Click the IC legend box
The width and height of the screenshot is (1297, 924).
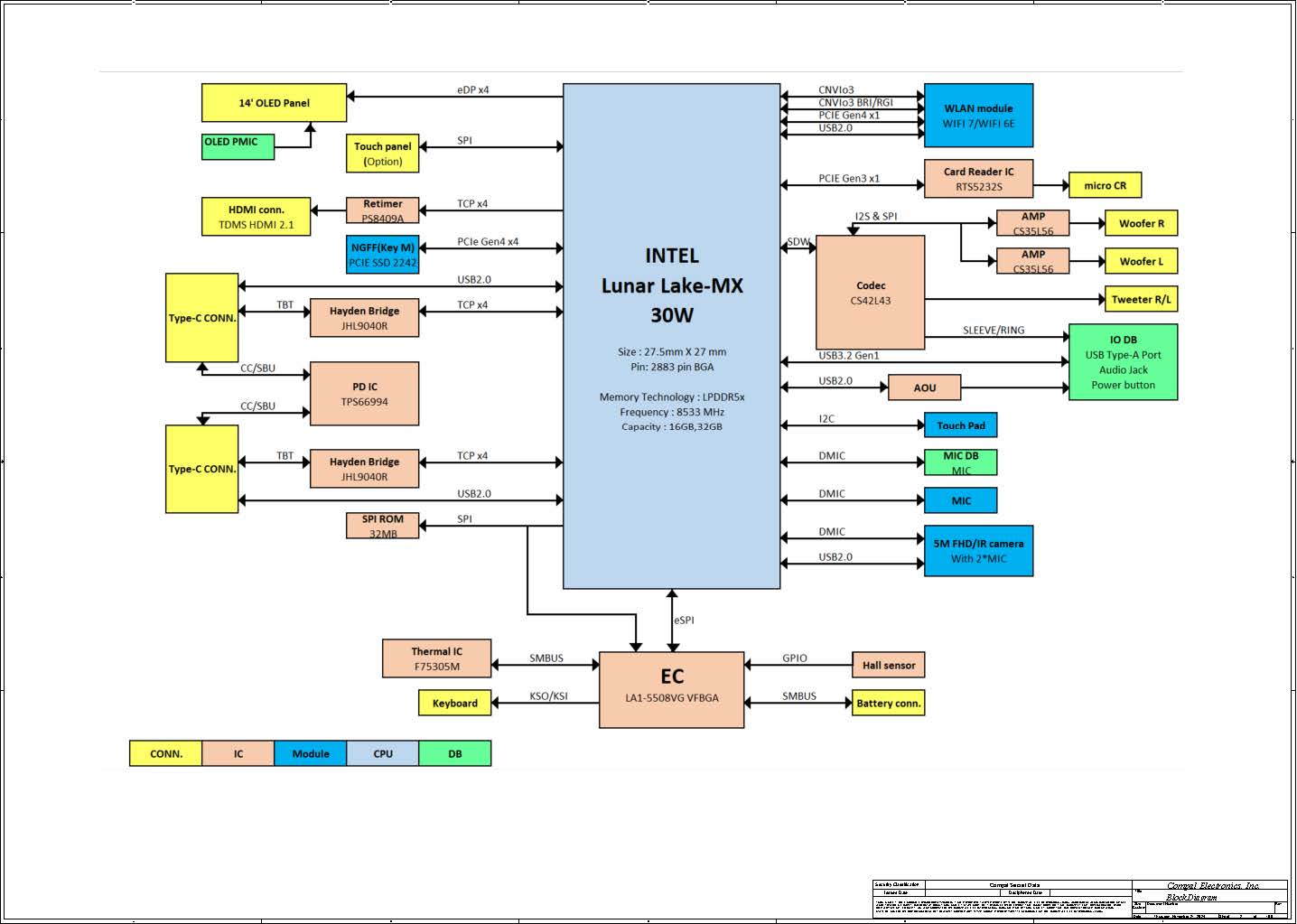click(238, 753)
